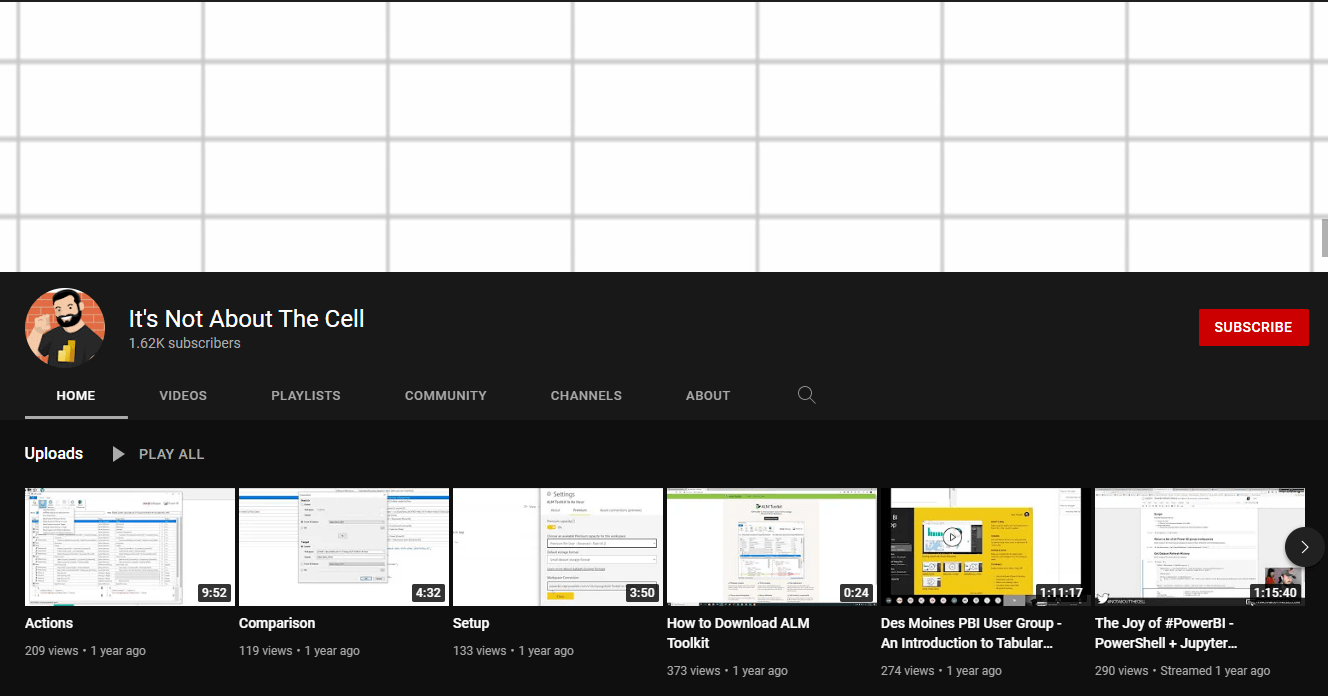Click the Uploads section heading
1328x696 pixels.
click(54, 453)
